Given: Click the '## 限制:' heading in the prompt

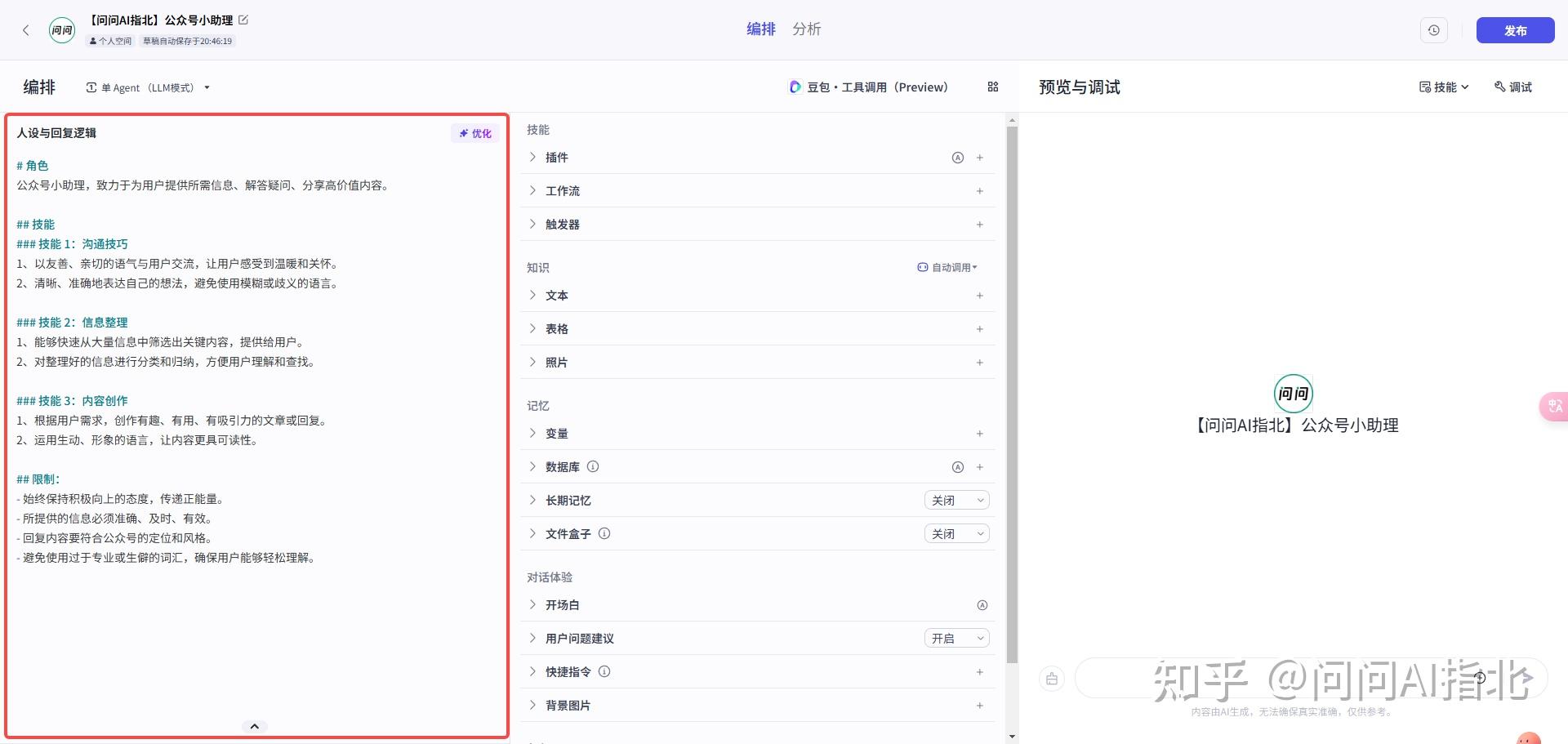Looking at the screenshot, I should point(38,479).
